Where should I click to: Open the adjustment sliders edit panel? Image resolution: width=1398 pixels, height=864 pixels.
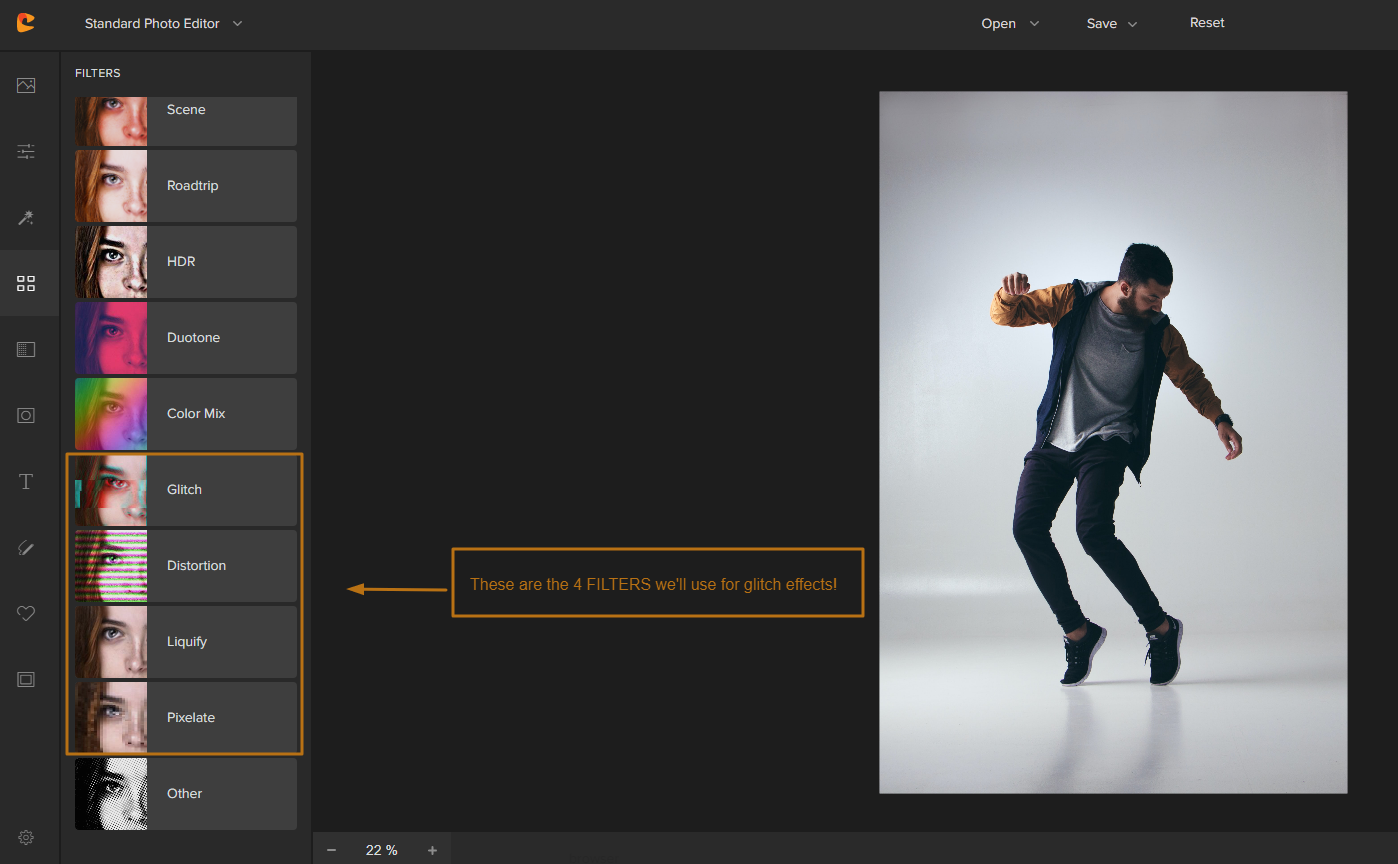[26, 152]
